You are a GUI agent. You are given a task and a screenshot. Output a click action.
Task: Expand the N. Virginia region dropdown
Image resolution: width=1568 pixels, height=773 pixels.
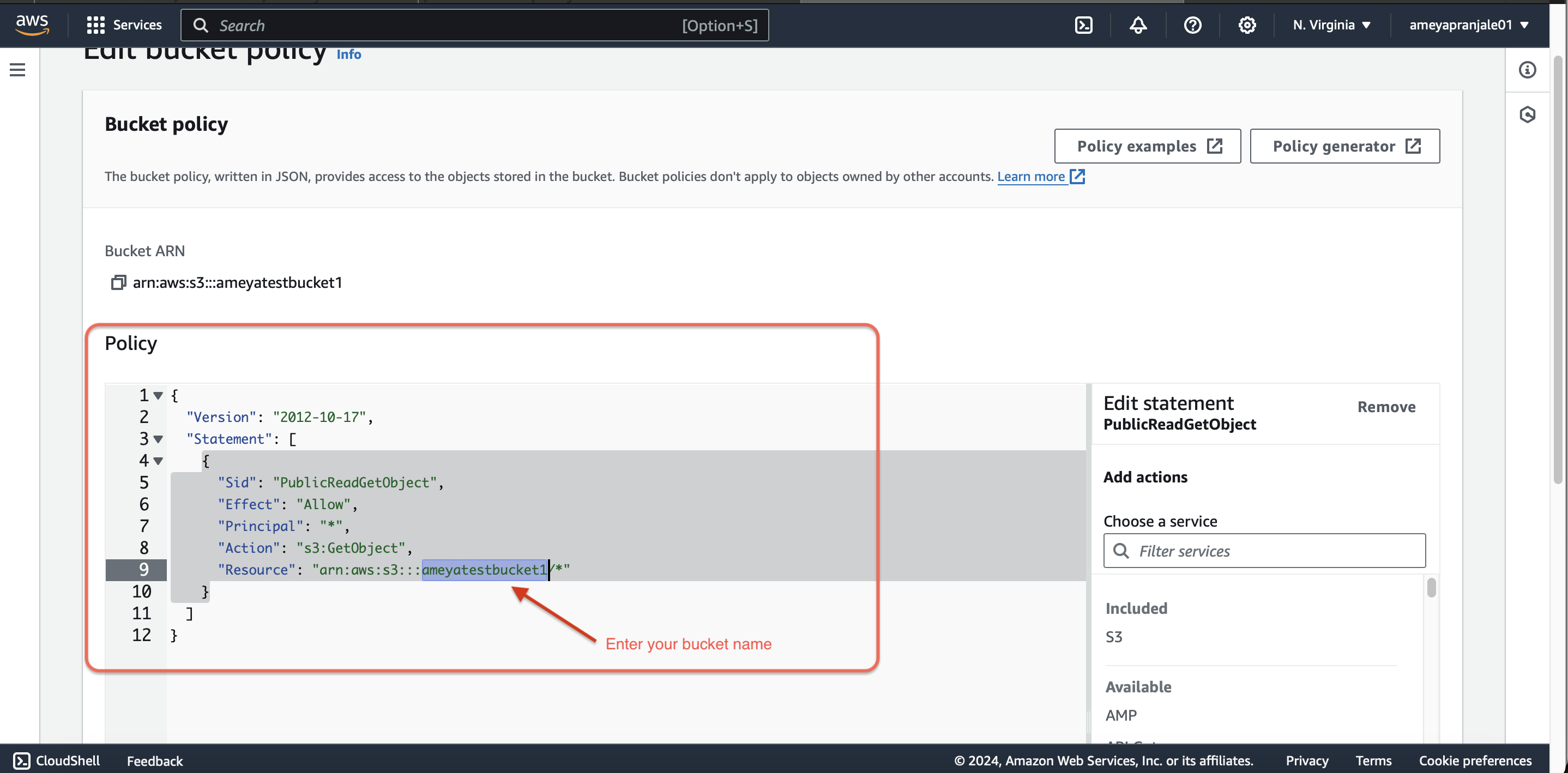(1332, 25)
